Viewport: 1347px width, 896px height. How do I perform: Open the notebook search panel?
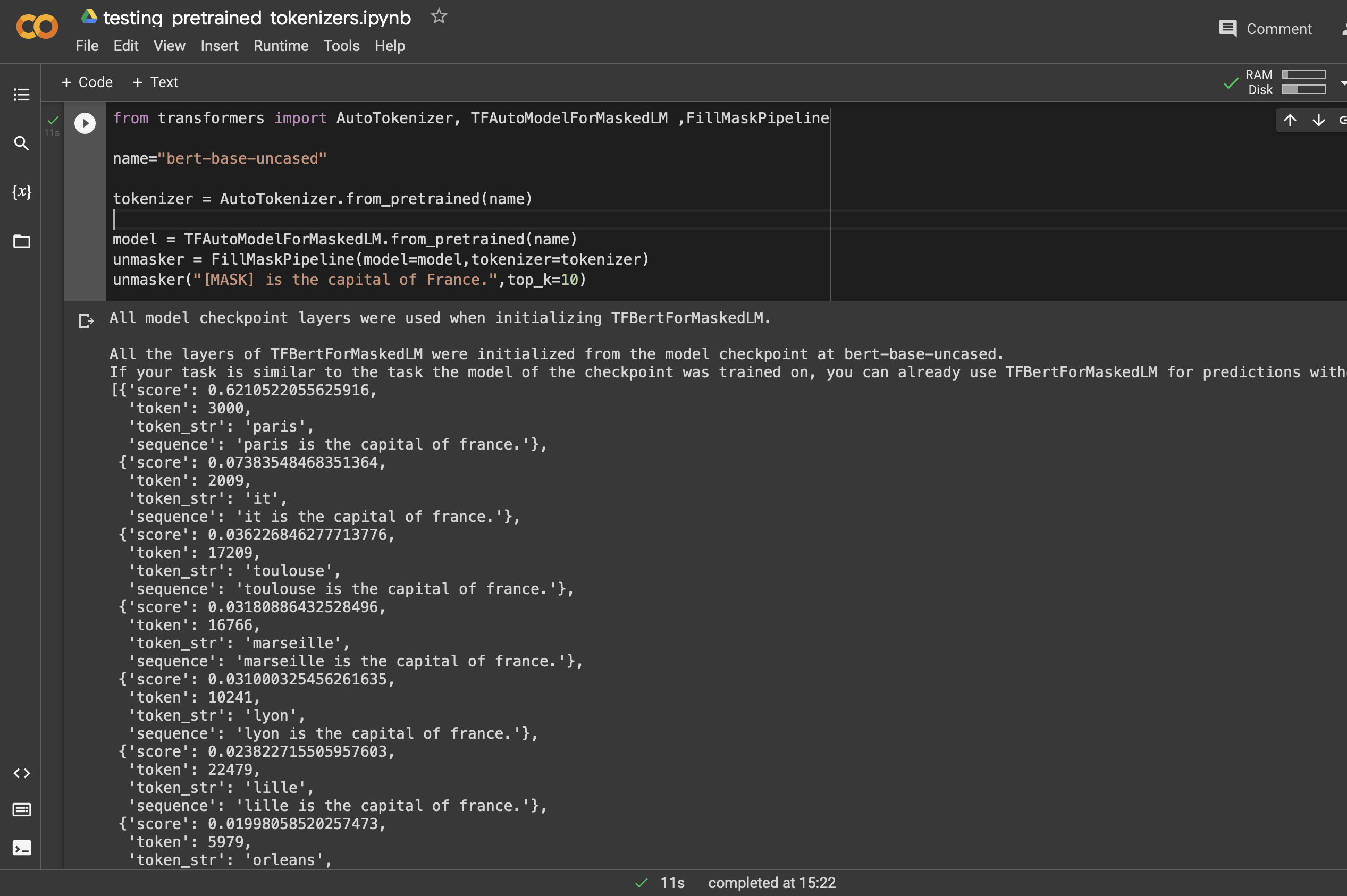tap(21, 144)
